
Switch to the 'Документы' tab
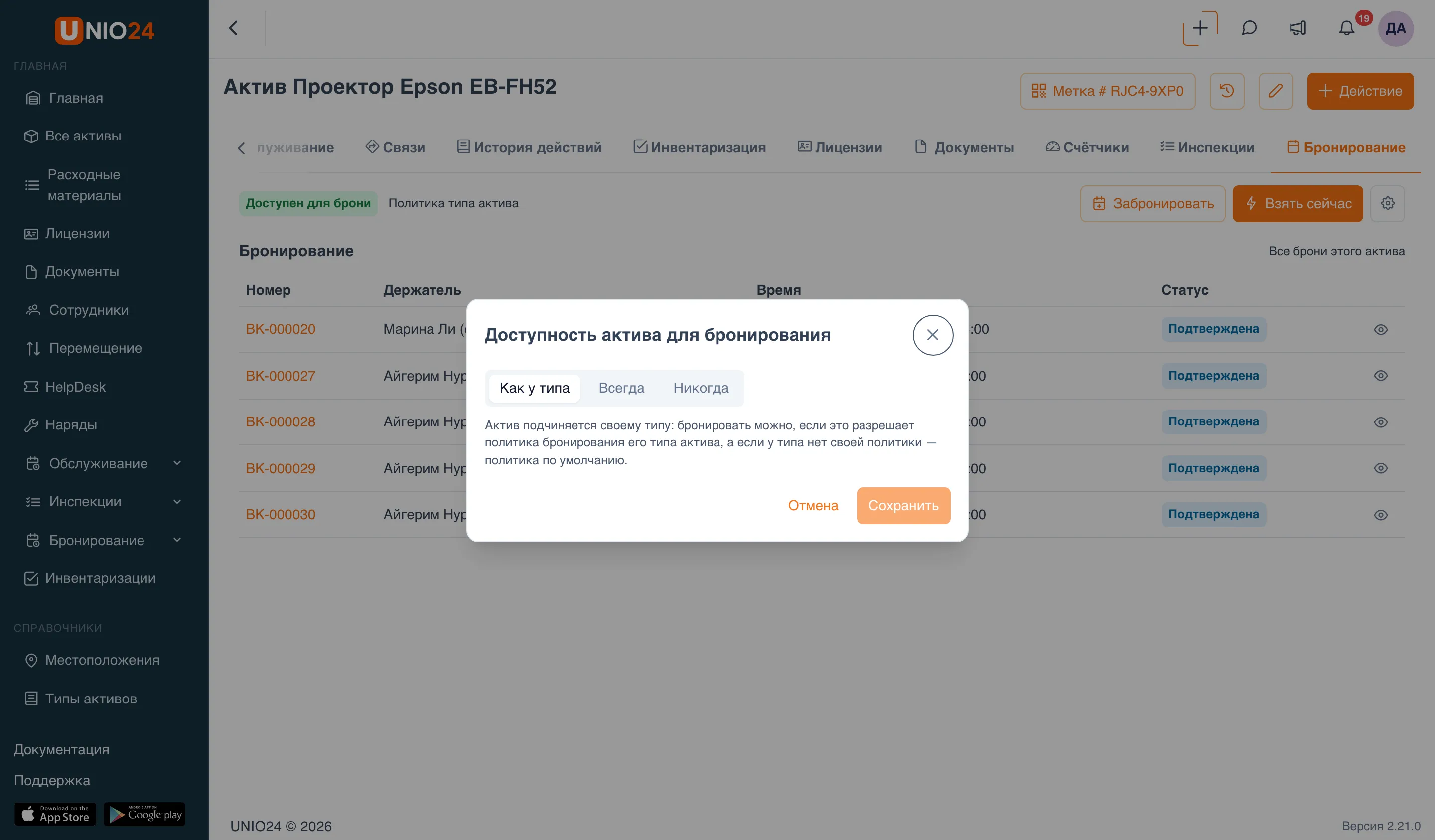click(x=964, y=147)
